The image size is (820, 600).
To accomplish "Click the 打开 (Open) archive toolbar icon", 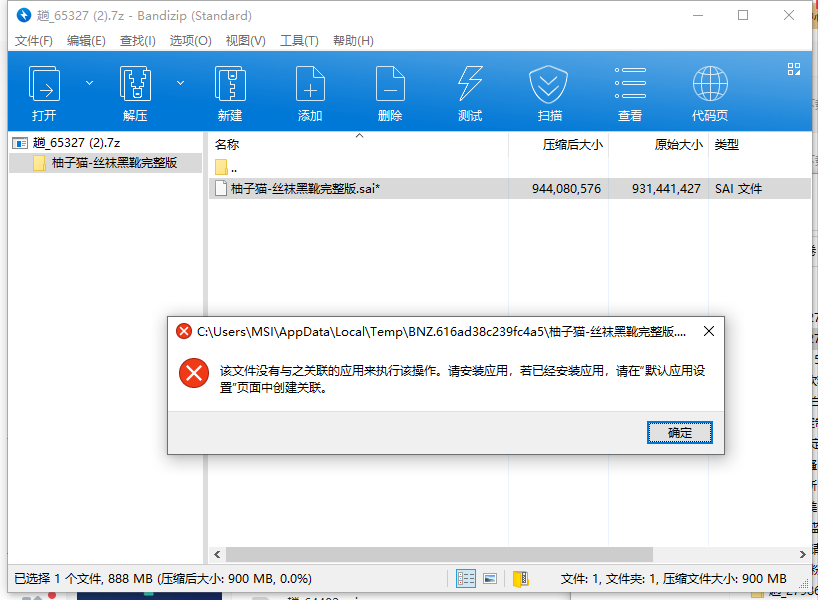I will [x=44, y=85].
